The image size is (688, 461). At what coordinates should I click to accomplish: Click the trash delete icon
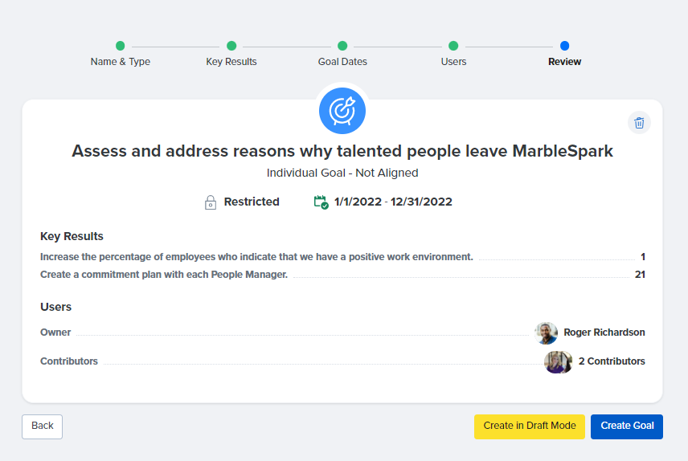(x=639, y=123)
